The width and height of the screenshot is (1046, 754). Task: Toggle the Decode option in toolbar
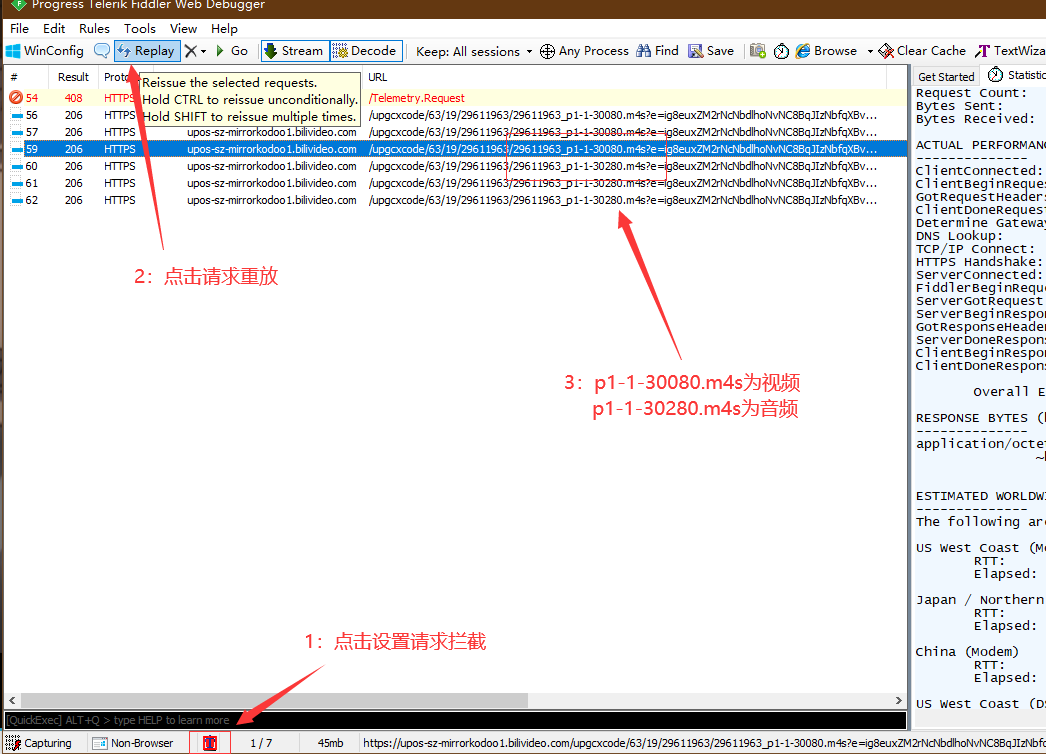pyautogui.click(x=366, y=51)
